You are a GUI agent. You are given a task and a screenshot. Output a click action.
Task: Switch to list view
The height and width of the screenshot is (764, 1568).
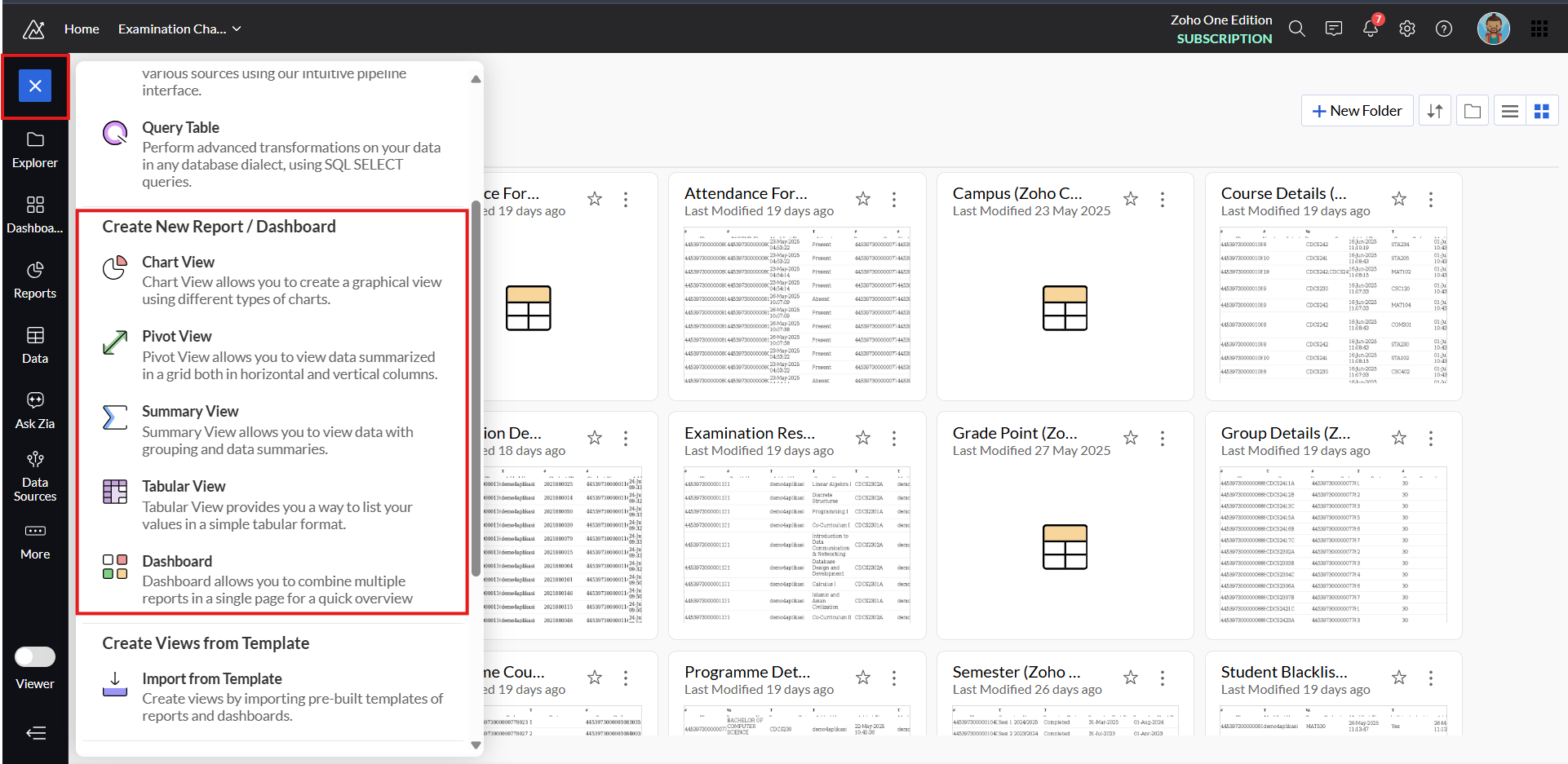pos(1510,111)
